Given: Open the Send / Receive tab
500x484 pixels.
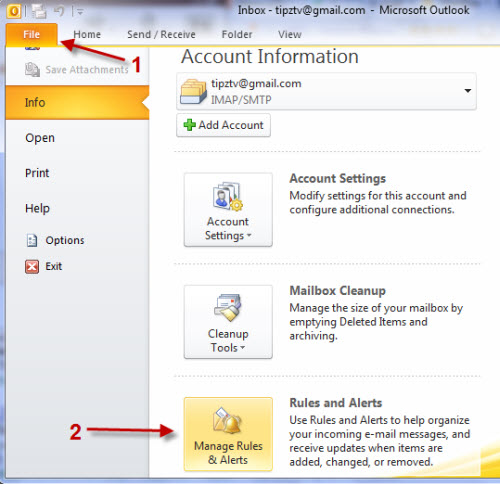Looking at the screenshot, I should (161, 34).
